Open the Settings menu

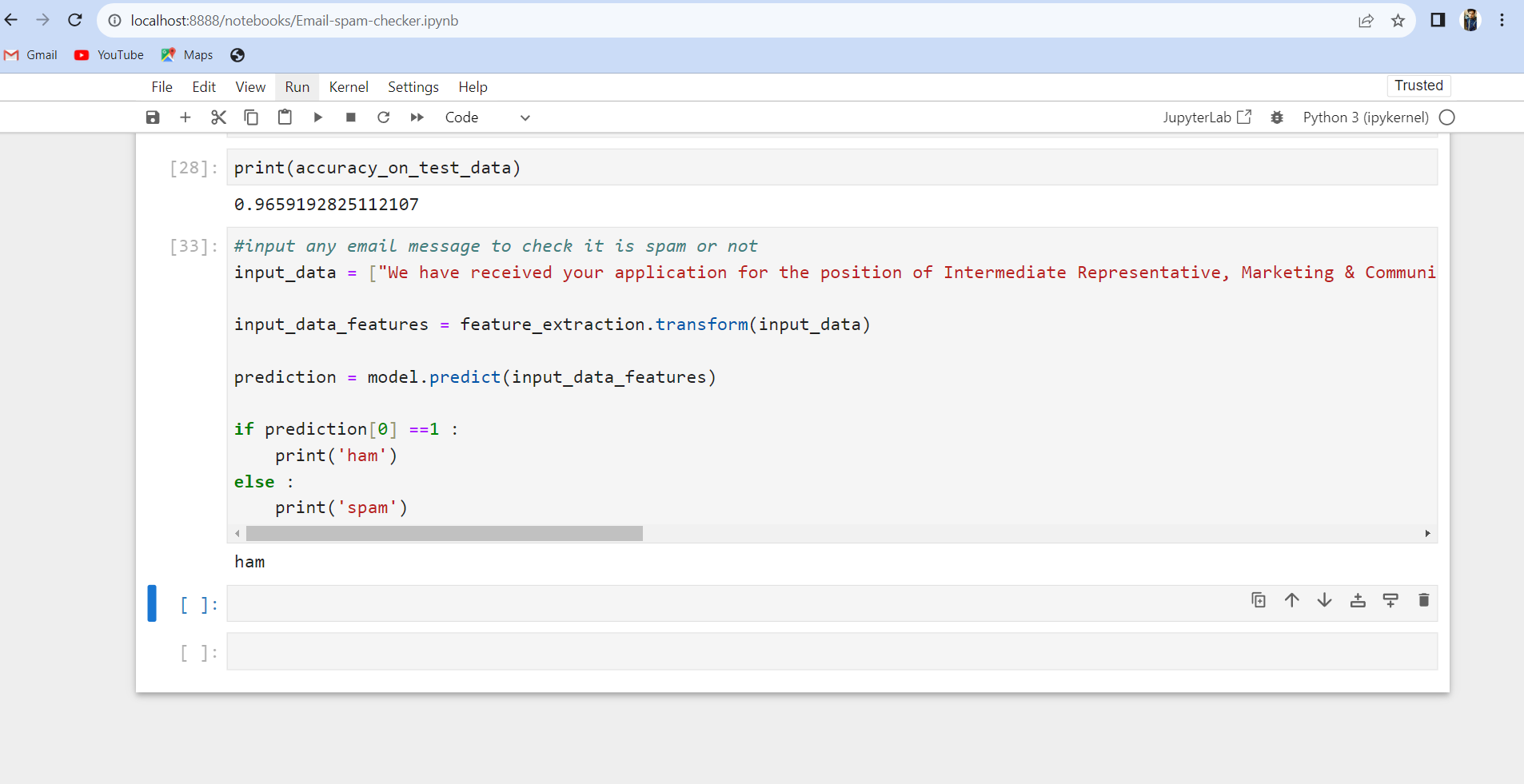point(413,86)
